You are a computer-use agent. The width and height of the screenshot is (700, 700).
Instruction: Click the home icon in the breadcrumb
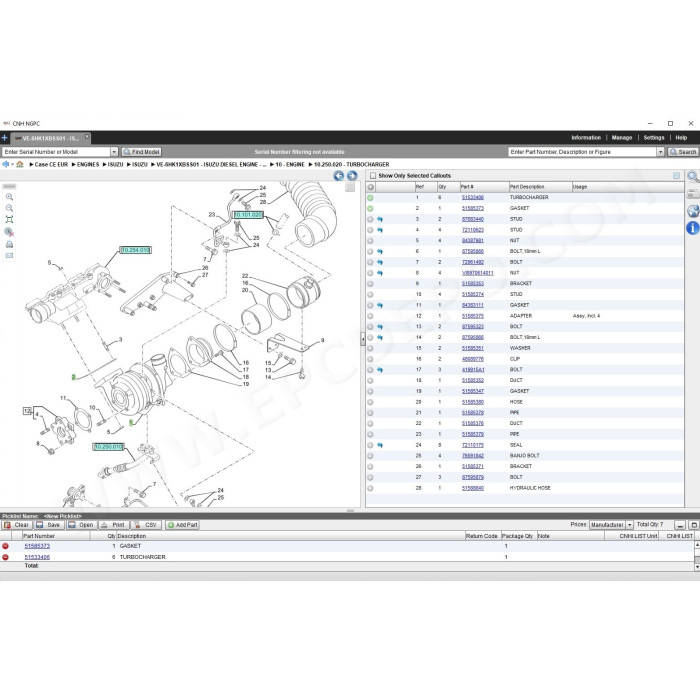tap(20, 164)
